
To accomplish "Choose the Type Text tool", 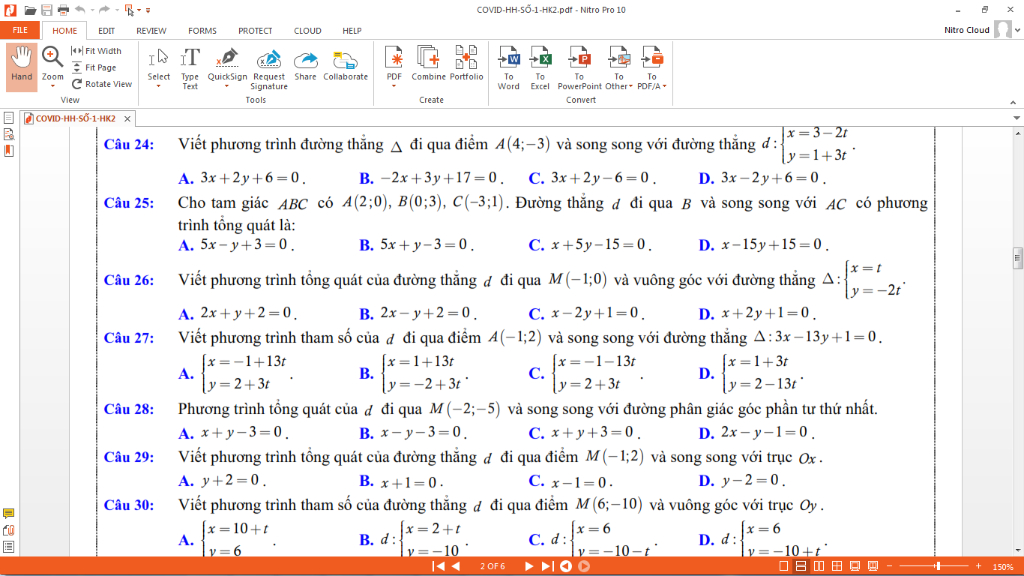I will (190, 68).
